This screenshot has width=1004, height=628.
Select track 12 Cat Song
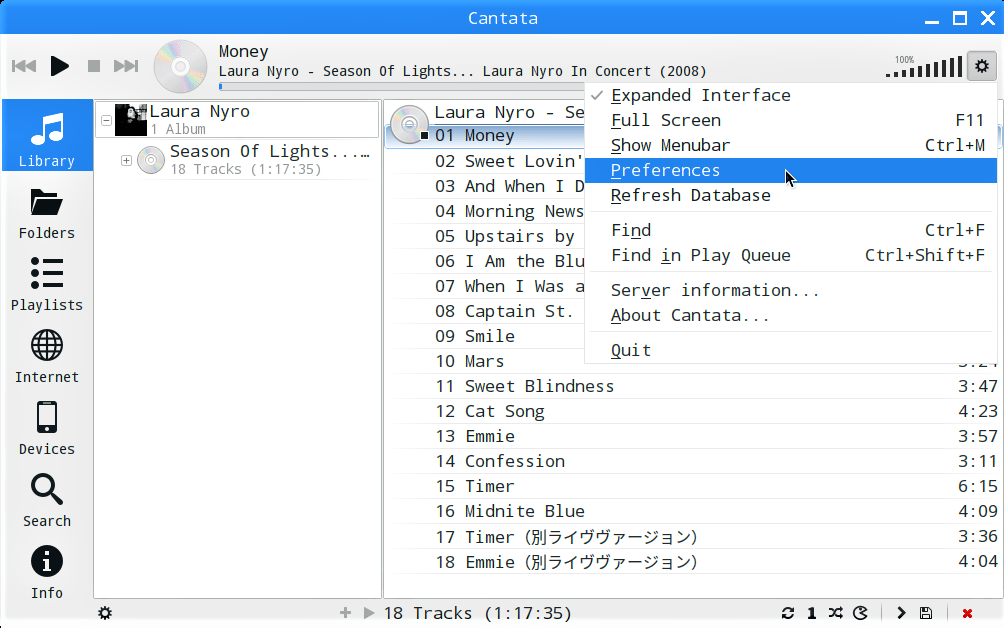point(693,411)
